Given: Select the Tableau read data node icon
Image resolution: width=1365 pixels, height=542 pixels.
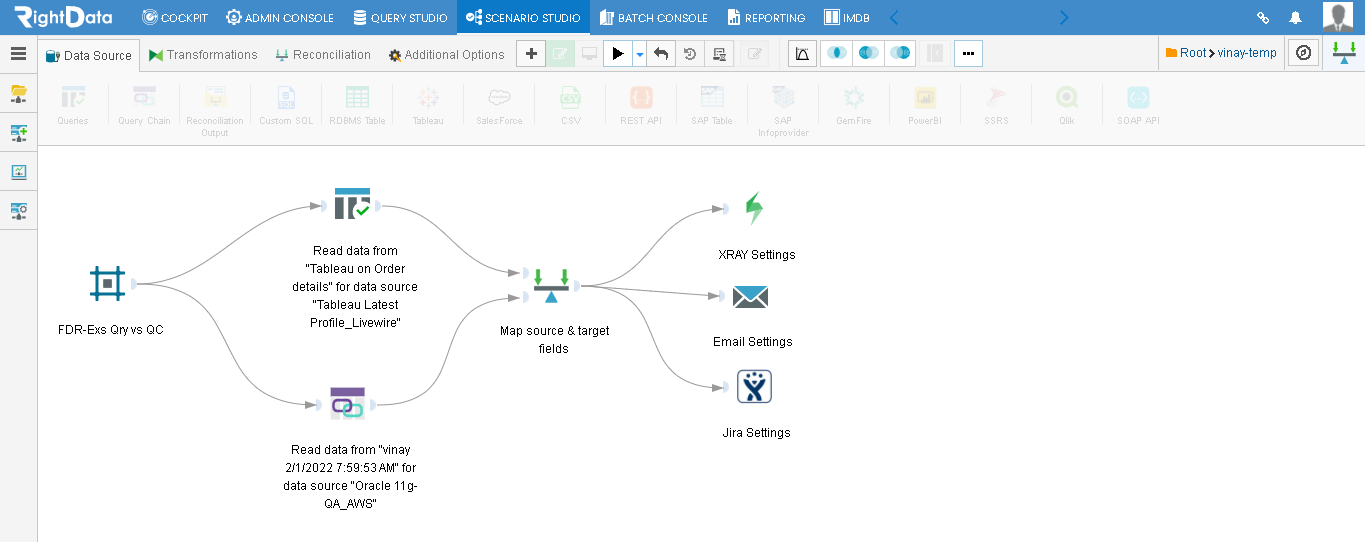Looking at the screenshot, I should pos(352,203).
